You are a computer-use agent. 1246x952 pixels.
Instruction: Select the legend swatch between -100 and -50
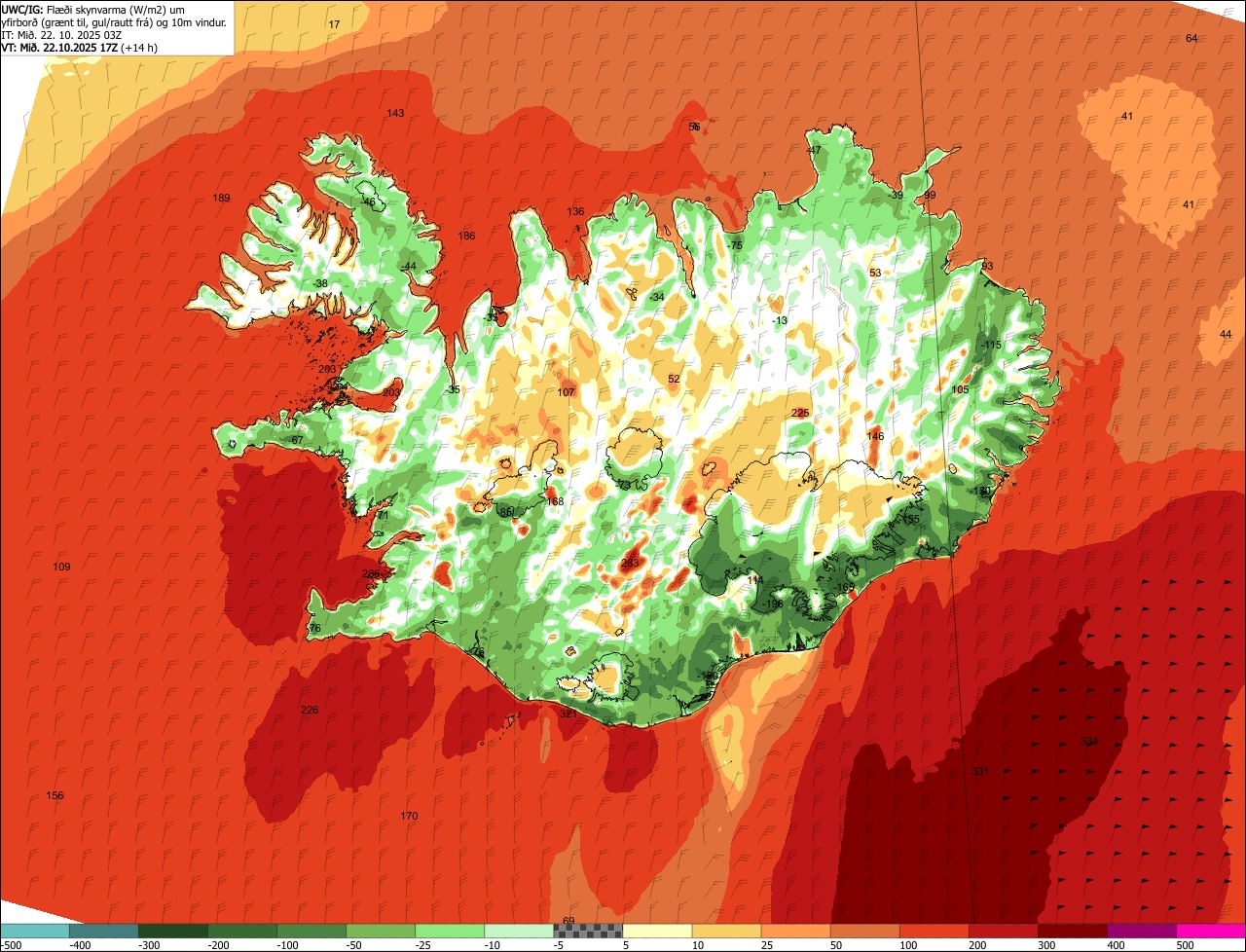pyautogui.click(x=311, y=931)
